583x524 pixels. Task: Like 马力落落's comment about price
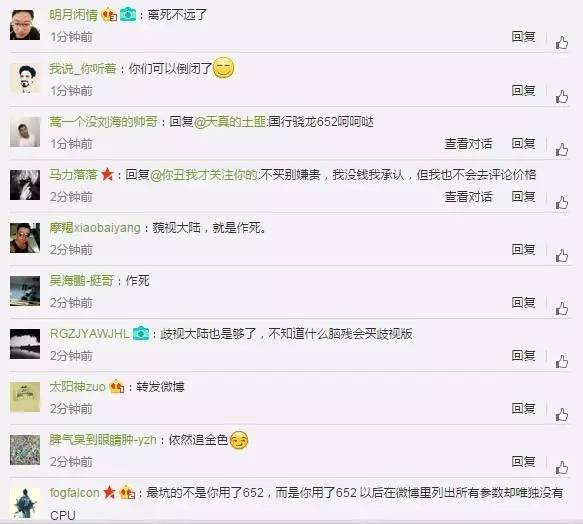562,203
